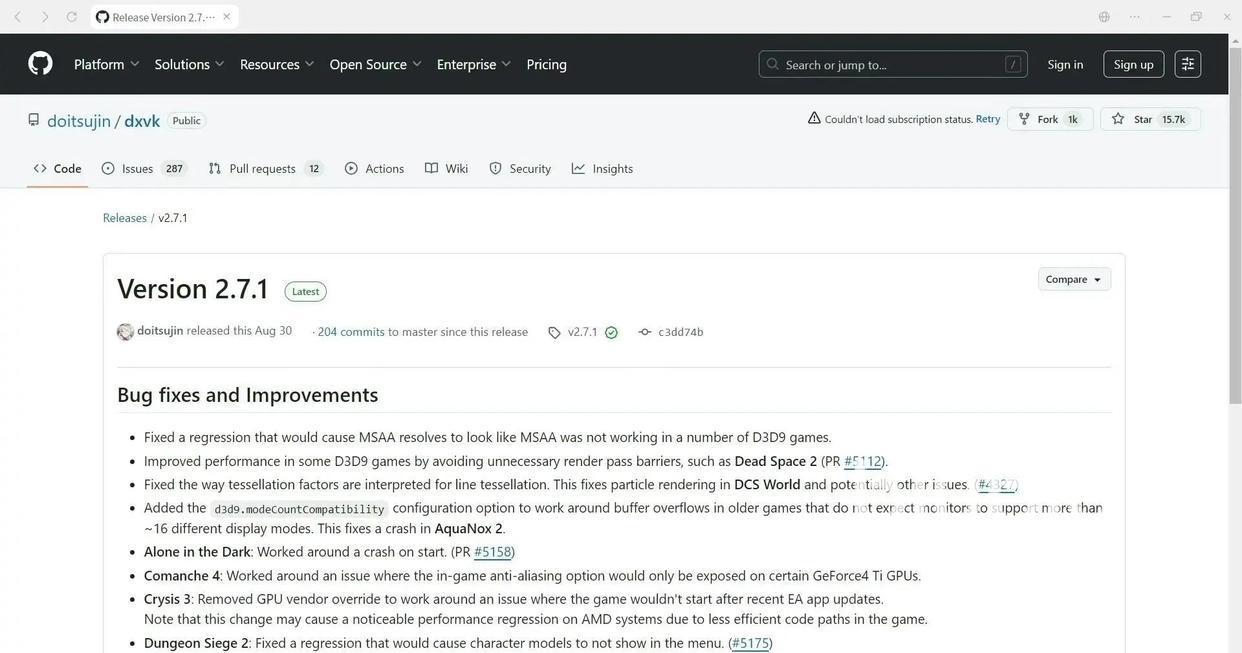Viewport: 1242px width, 653px height.
Task: Click Retry for subscription status
Action: (x=987, y=119)
